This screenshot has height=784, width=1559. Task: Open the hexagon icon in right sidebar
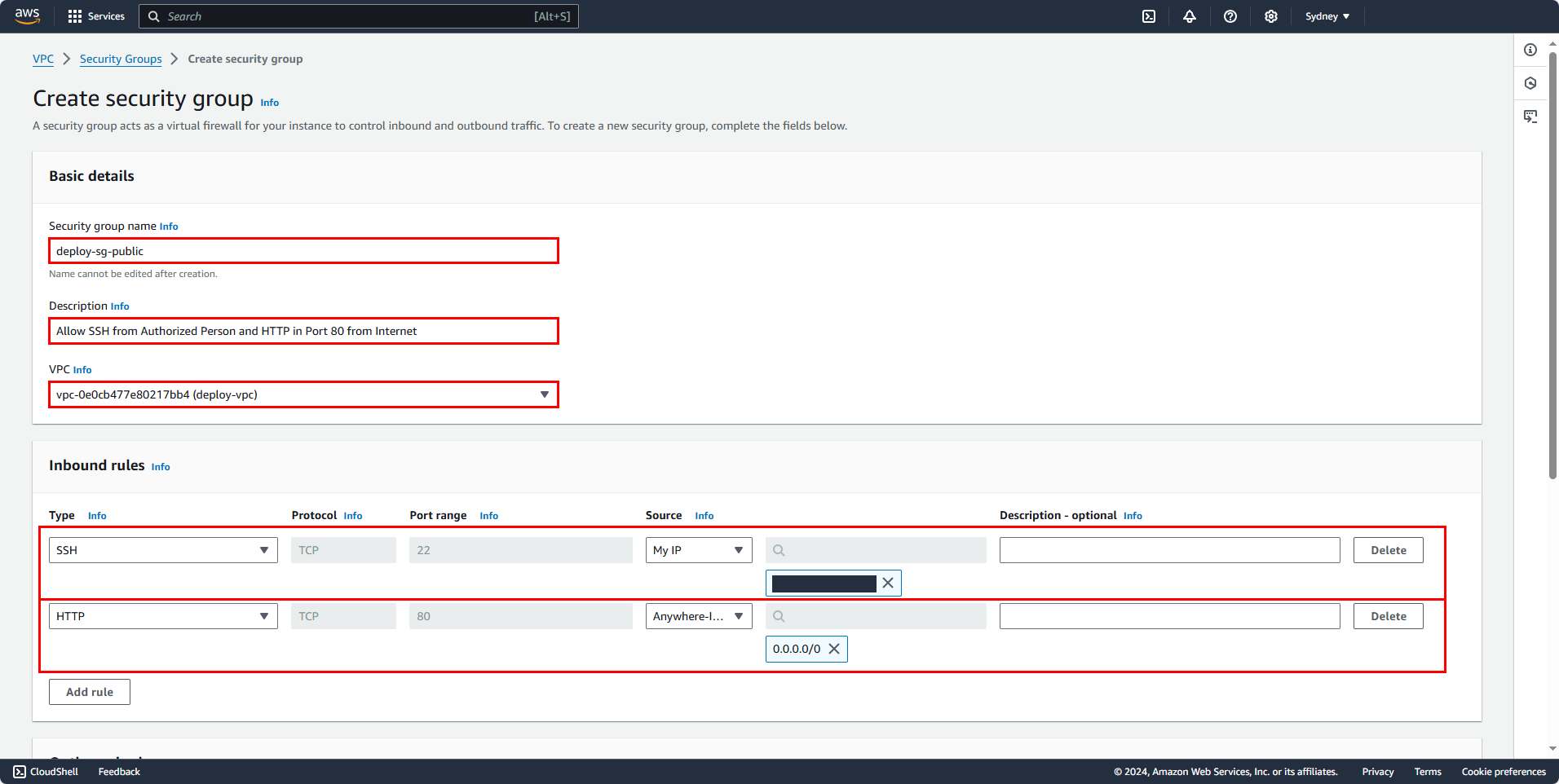tap(1530, 83)
